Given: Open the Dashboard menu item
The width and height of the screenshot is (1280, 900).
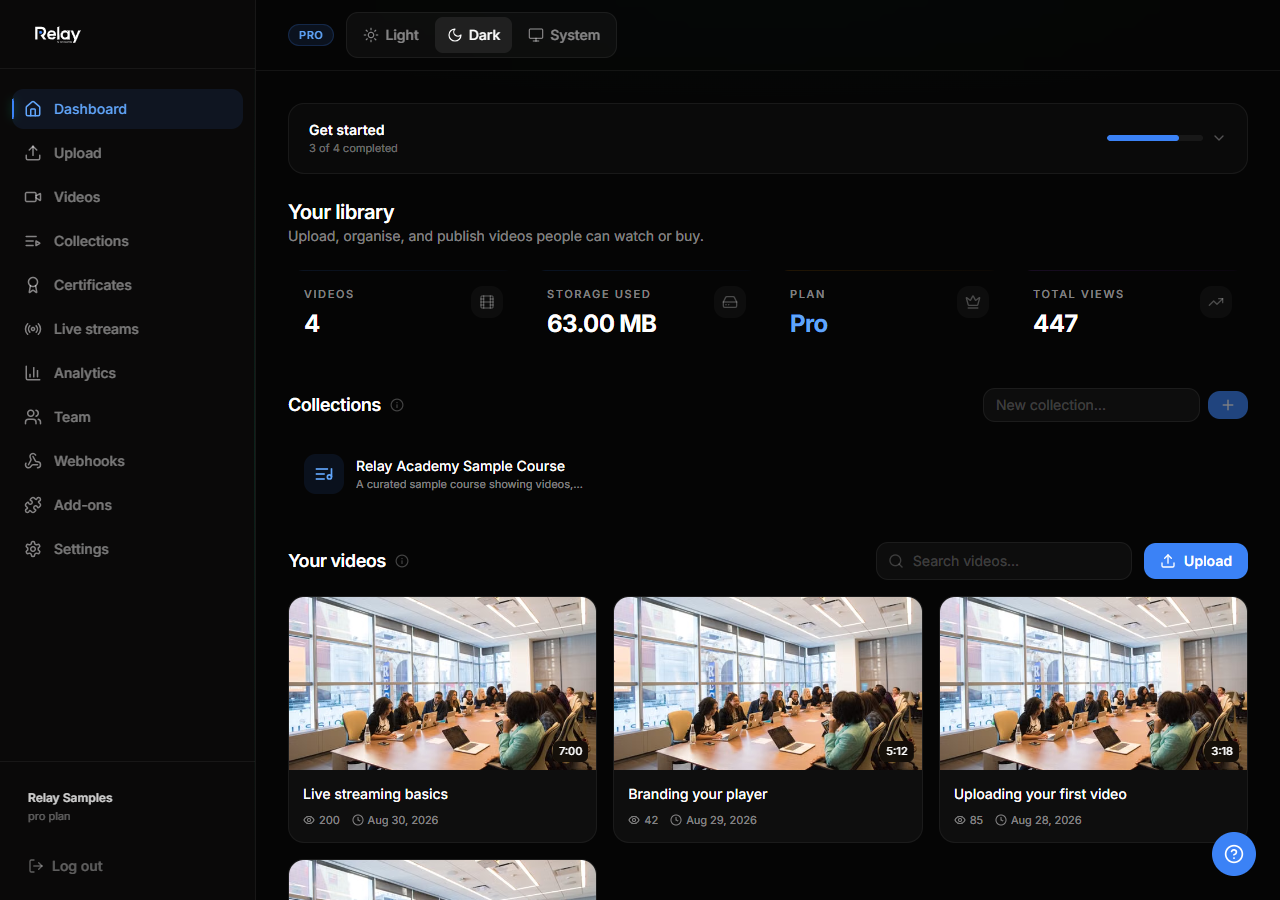Looking at the screenshot, I should [x=128, y=109].
